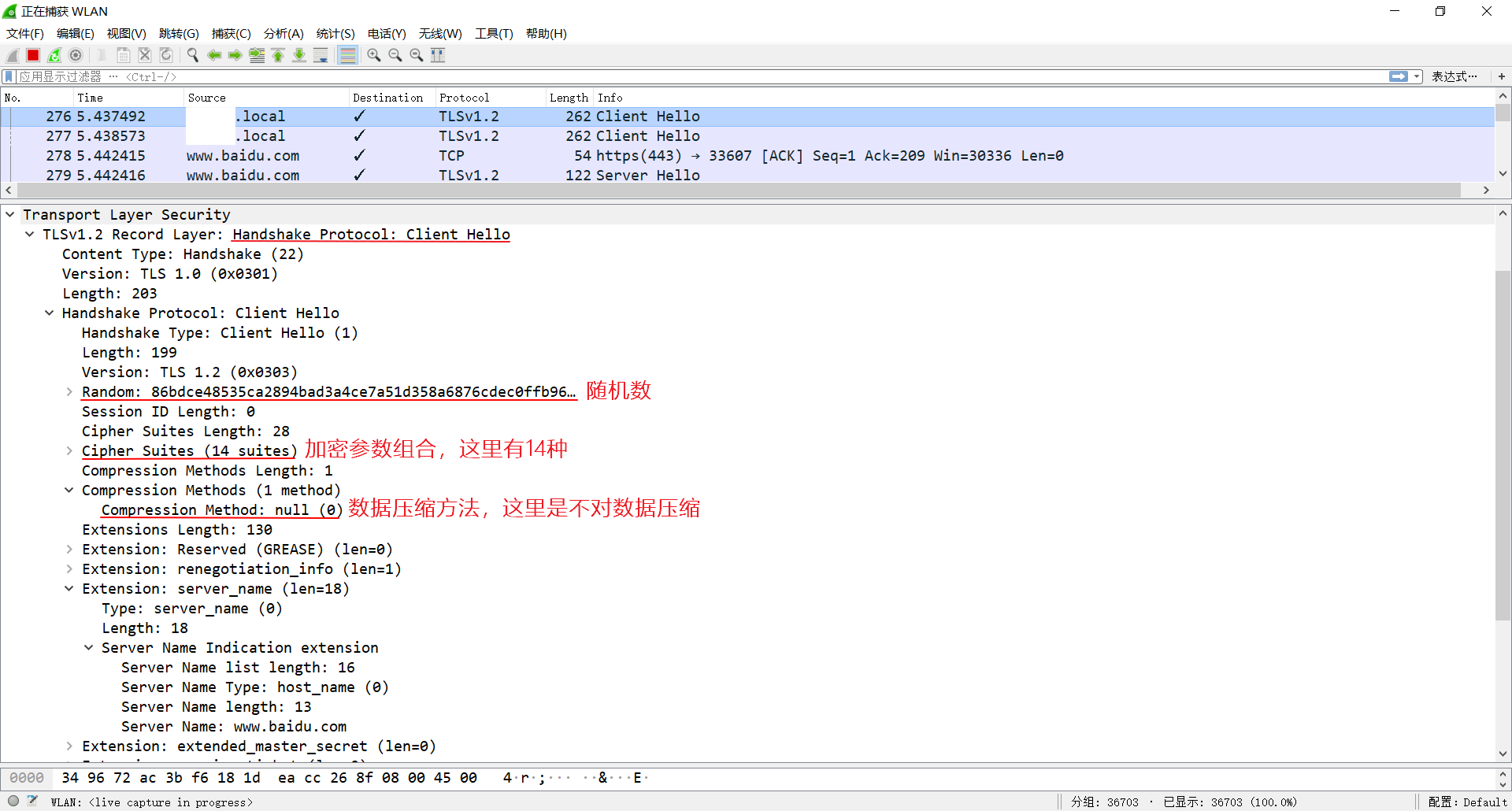
Task: Open the display filter history dropdown
Action: point(1417,76)
